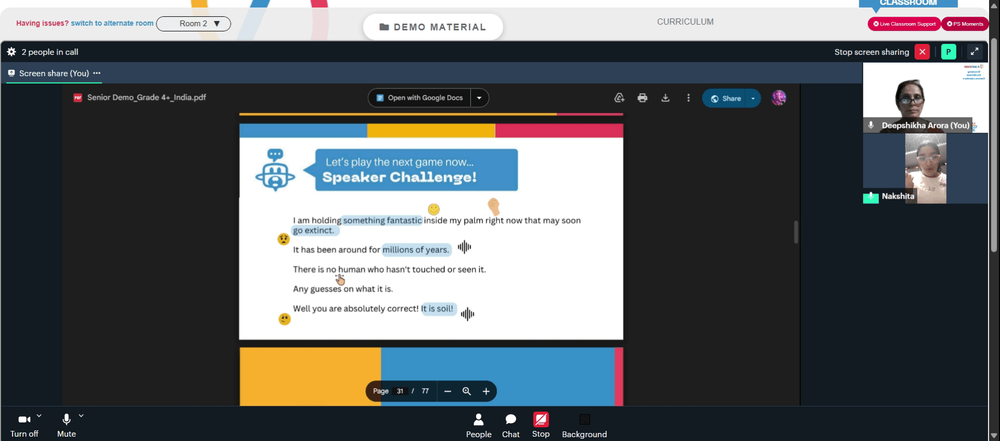Image resolution: width=1000 pixels, height=441 pixels.
Task: Click the magnifier zoom reset icon
Action: tap(467, 391)
